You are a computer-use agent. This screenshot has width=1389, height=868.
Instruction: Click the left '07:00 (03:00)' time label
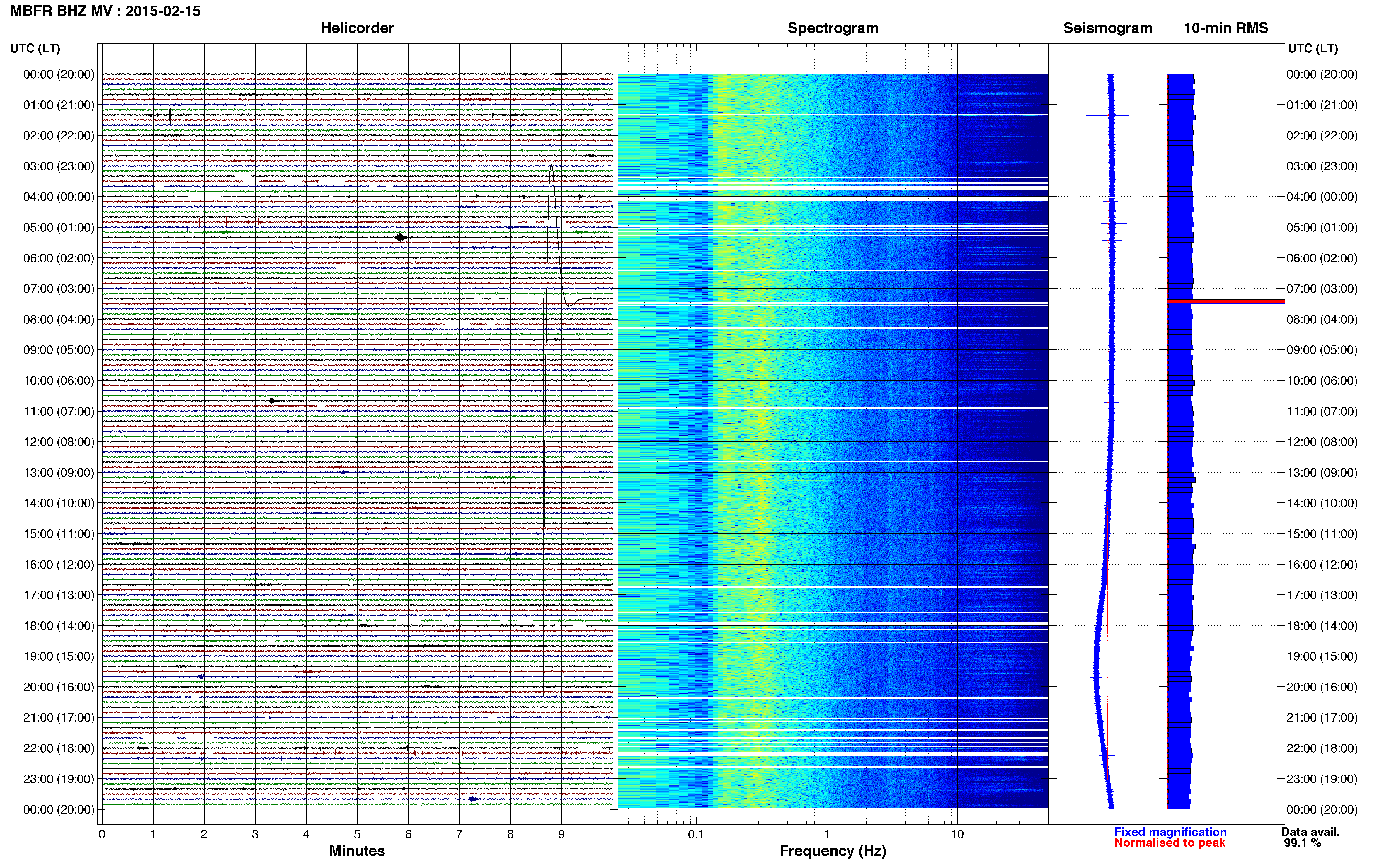59,288
